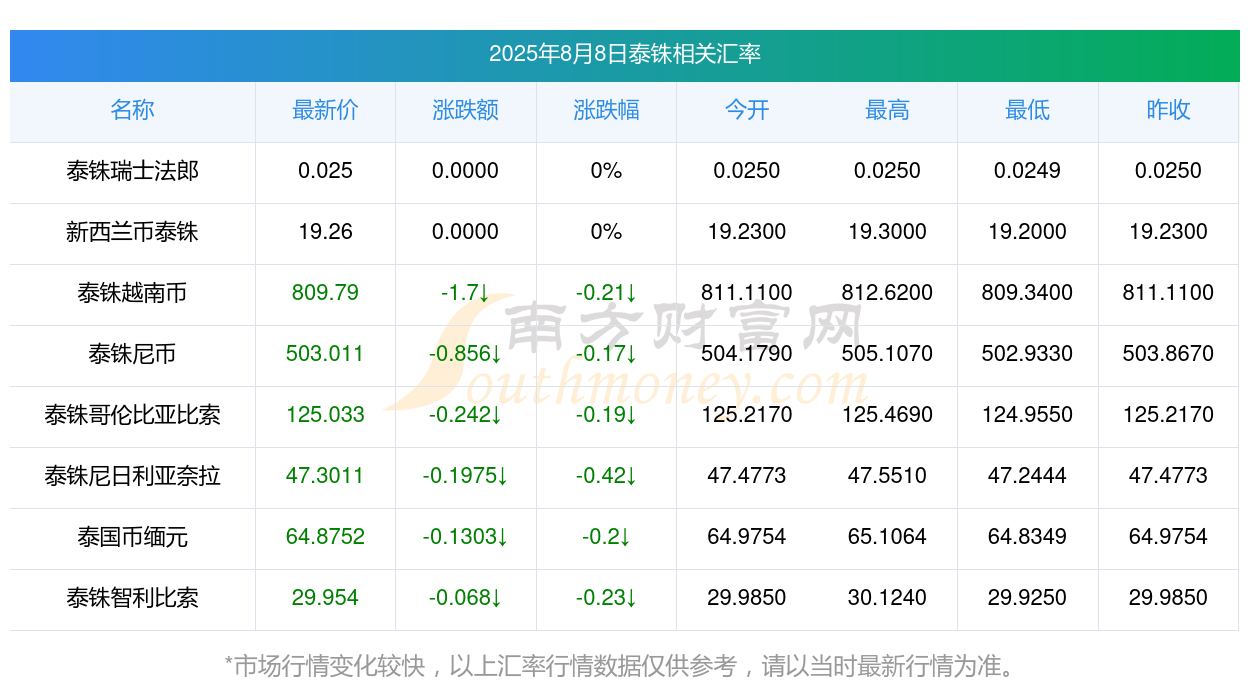Viewport: 1250px width, 698px height.
Task: Select the '名称' column header
Action: pos(132,110)
